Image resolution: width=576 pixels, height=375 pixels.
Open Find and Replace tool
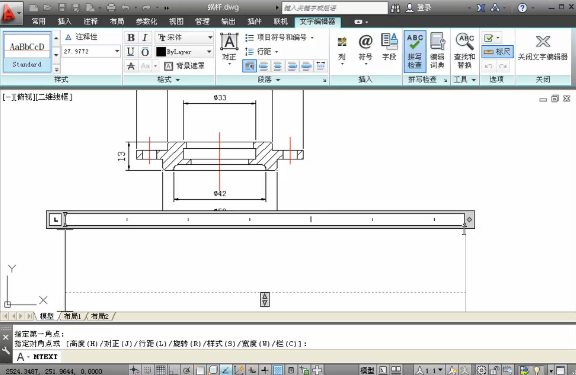click(x=465, y=51)
